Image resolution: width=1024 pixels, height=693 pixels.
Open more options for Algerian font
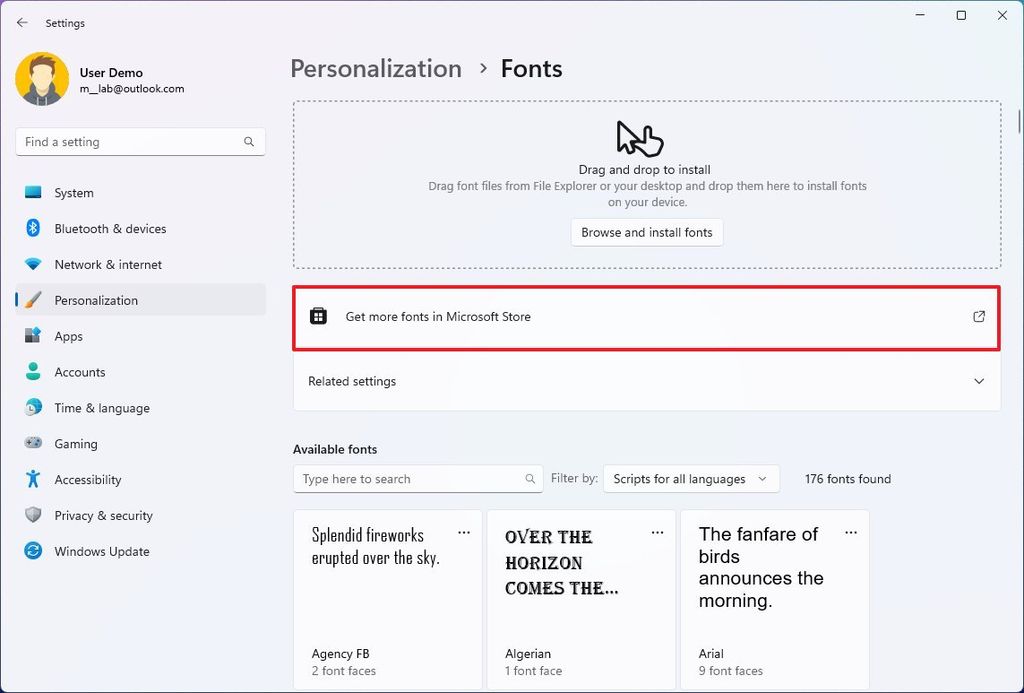tap(657, 533)
